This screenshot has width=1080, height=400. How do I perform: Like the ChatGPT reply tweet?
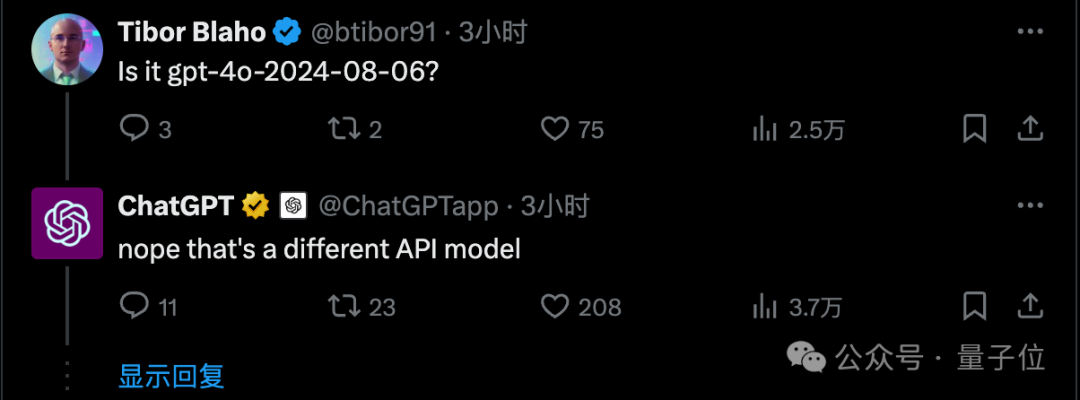click(555, 306)
